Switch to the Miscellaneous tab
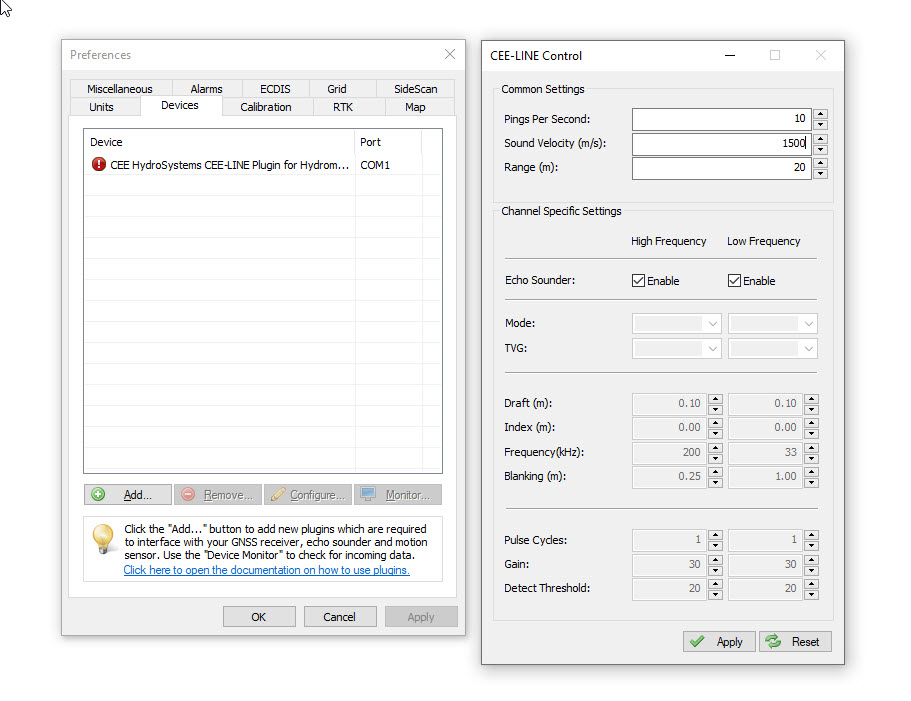The height and width of the screenshot is (701, 911). pos(120,88)
